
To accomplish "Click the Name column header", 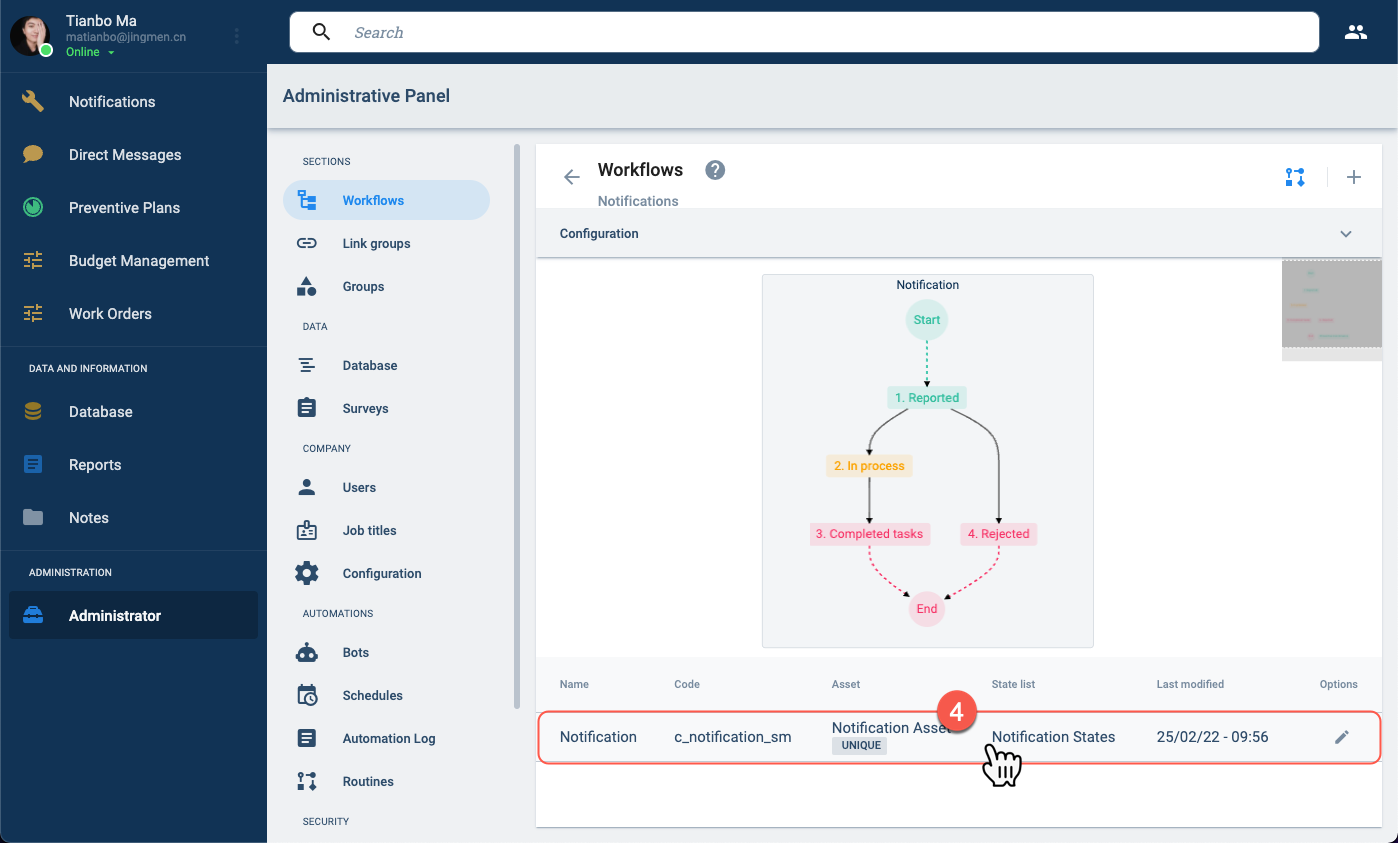I will (x=574, y=684).
